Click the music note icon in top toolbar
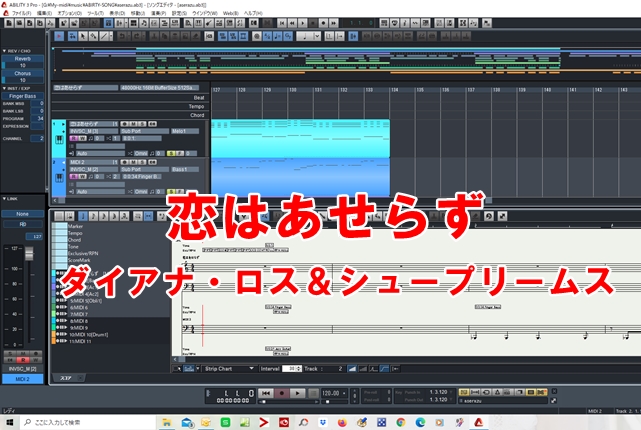641x430 pixels. pos(144,23)
